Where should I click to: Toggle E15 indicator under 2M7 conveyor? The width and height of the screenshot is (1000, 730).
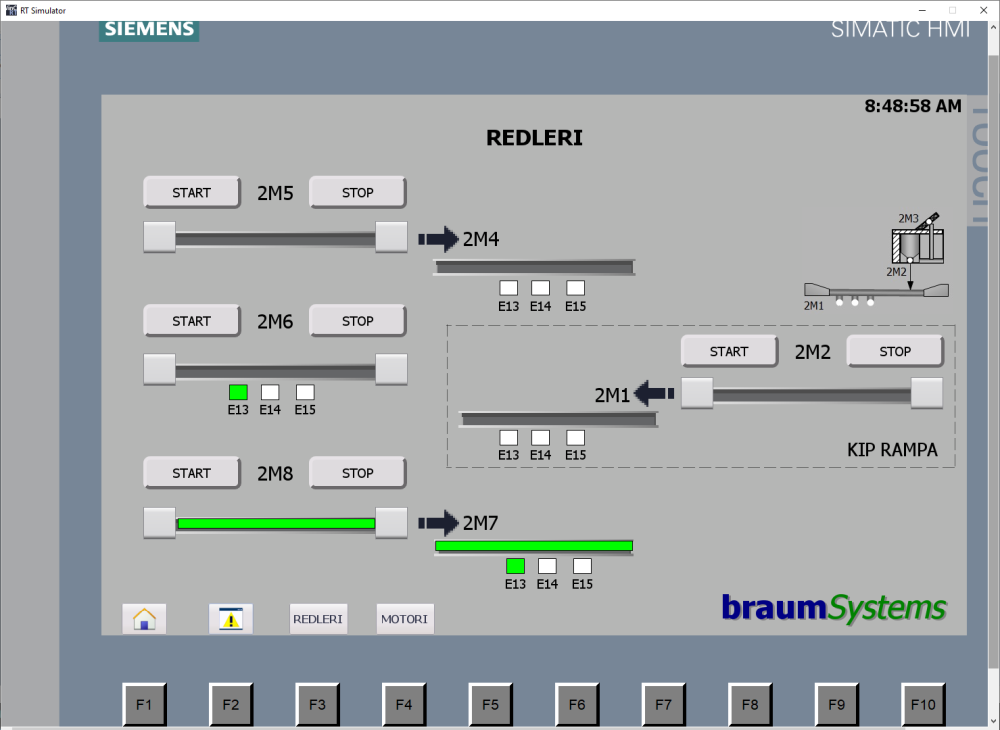click(x=582, y=566)
